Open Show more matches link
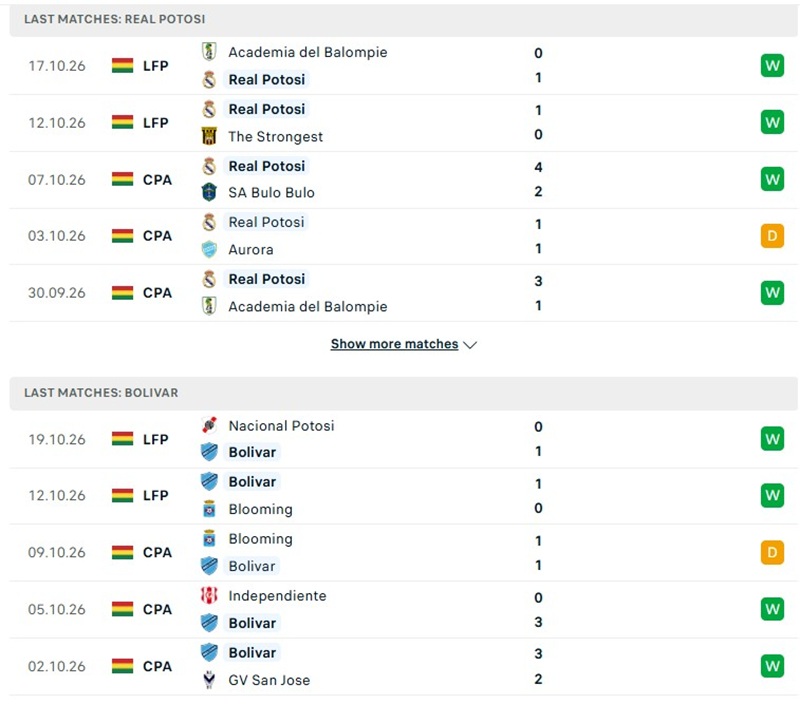 coord(394,344)
